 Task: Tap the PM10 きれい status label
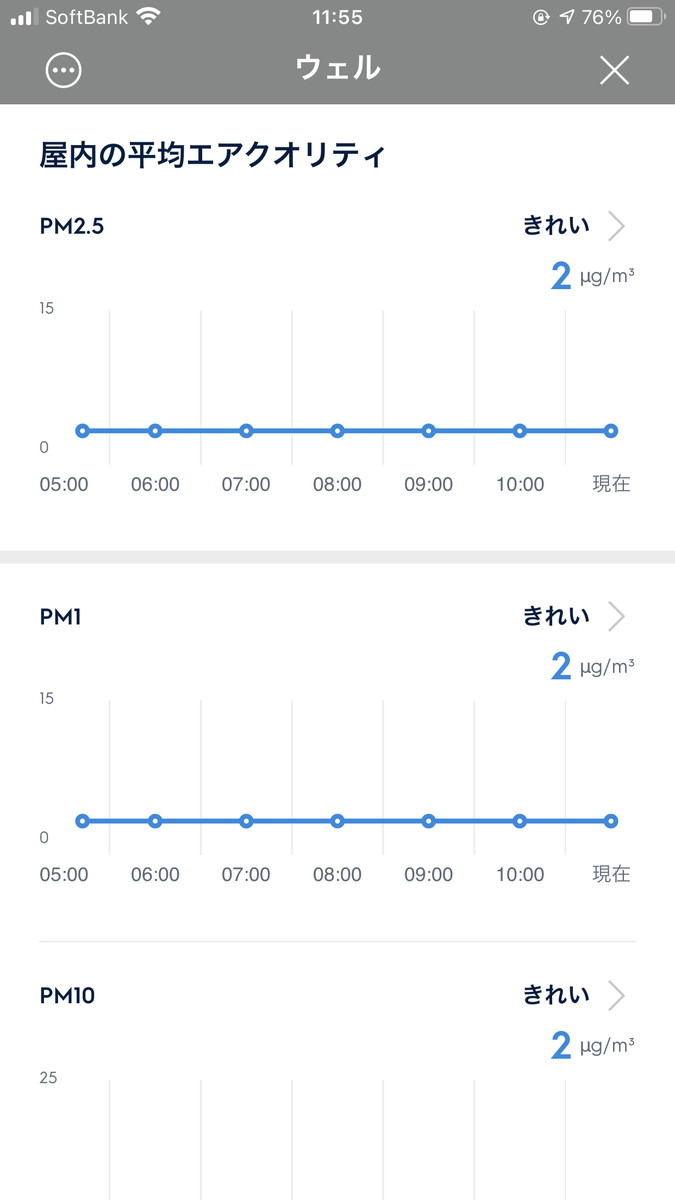click(x=556, y=995)
